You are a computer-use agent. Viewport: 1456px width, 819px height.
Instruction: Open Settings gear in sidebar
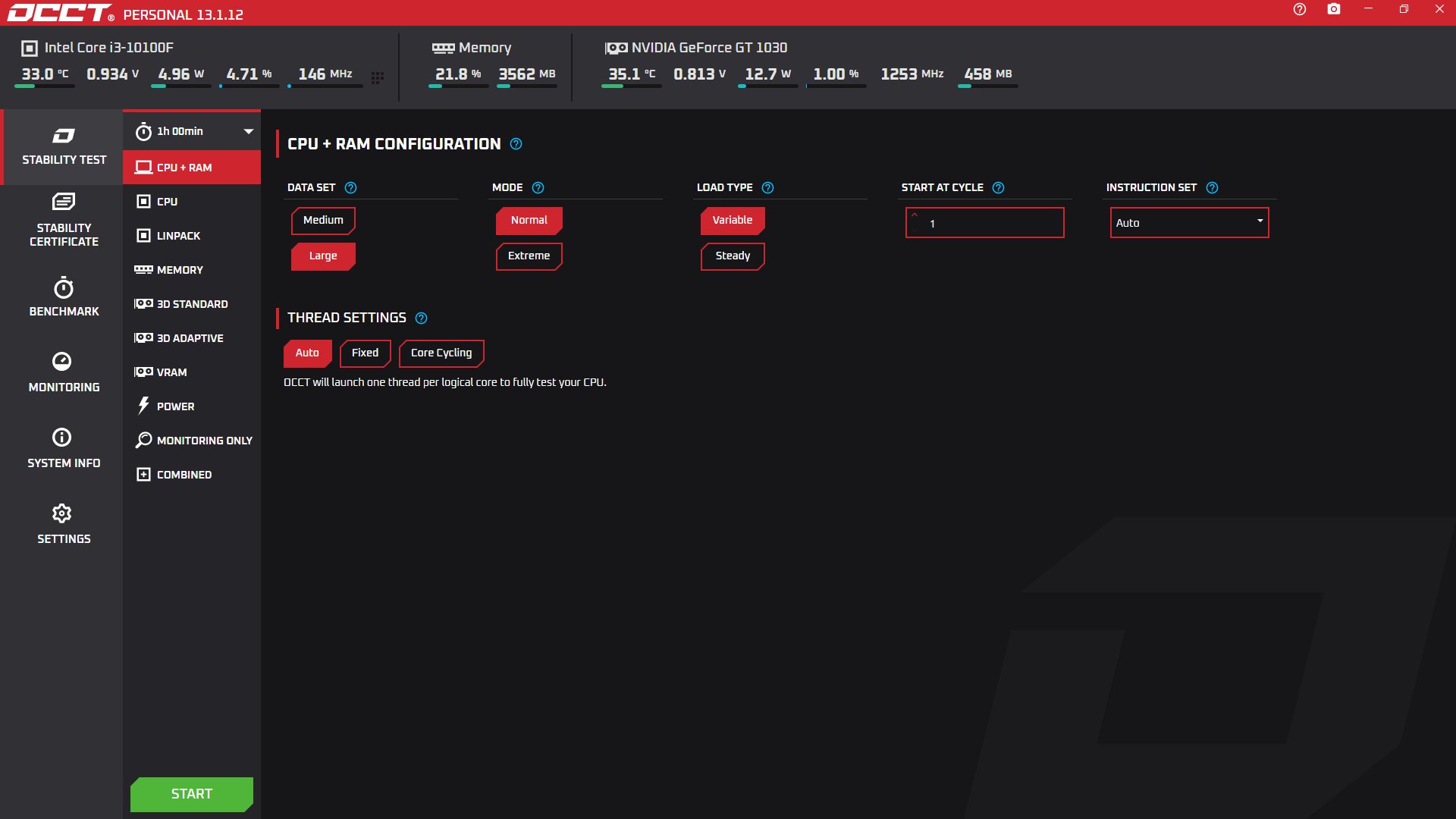click(x=62, y=513)
